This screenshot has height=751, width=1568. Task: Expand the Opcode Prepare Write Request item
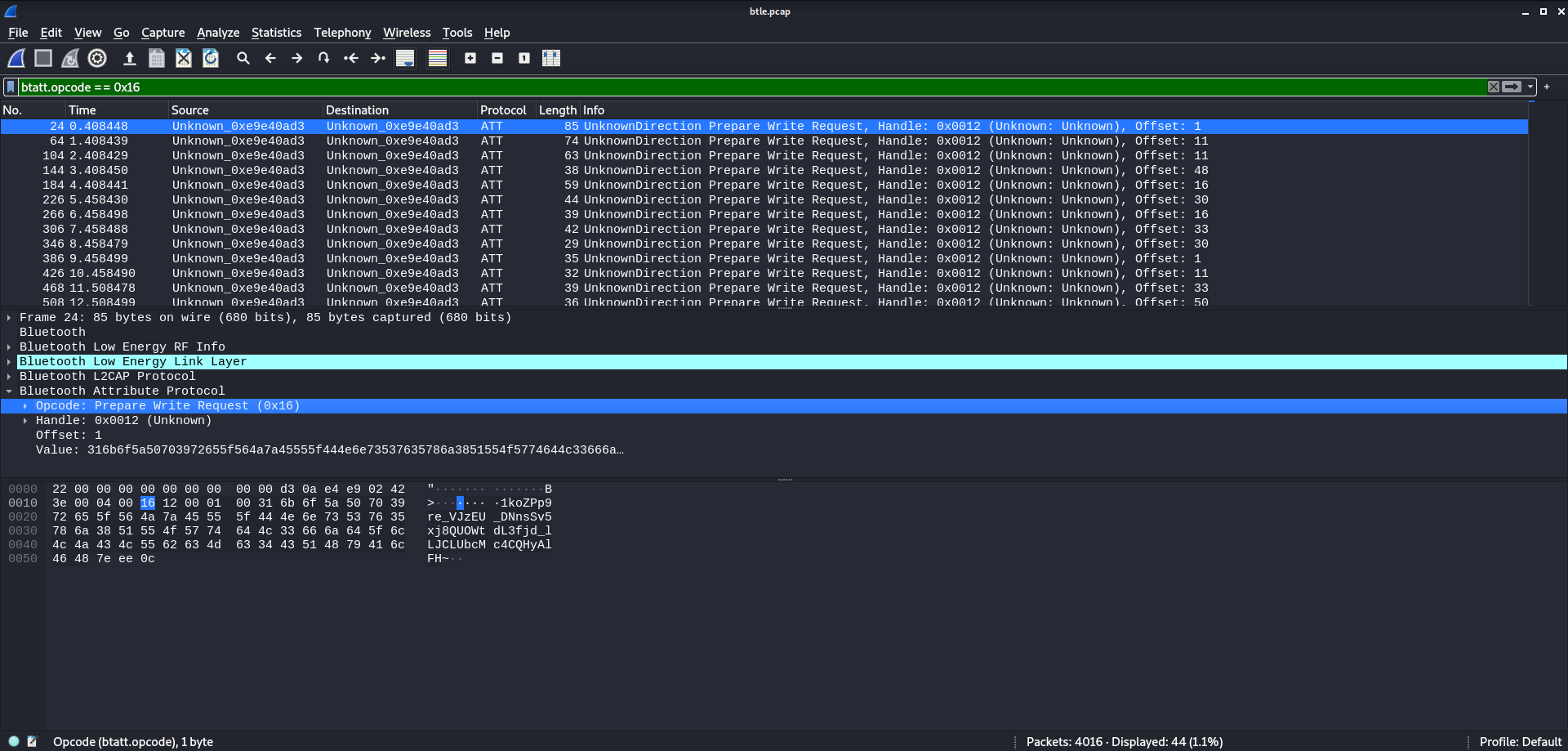tap(25, 406)
